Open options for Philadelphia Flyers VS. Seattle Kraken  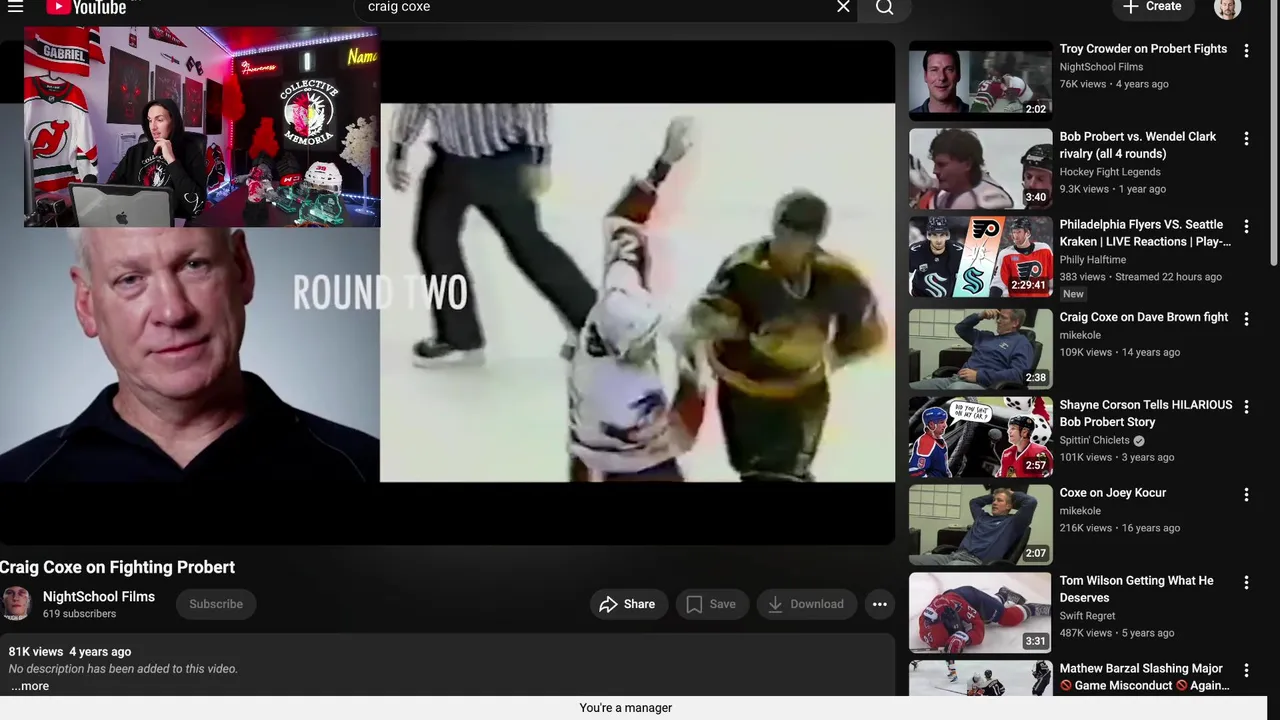pos(1246,226)
